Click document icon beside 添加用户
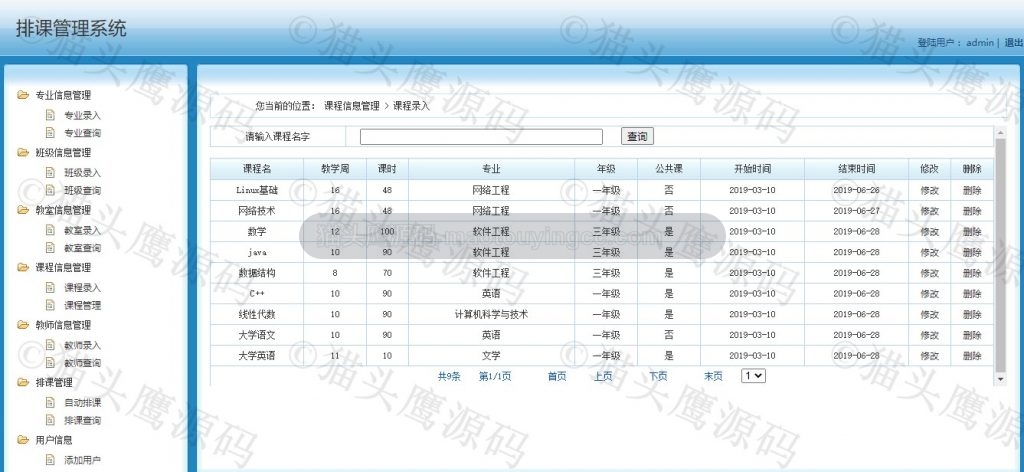 pyautogui.click(x=50, y=460)
